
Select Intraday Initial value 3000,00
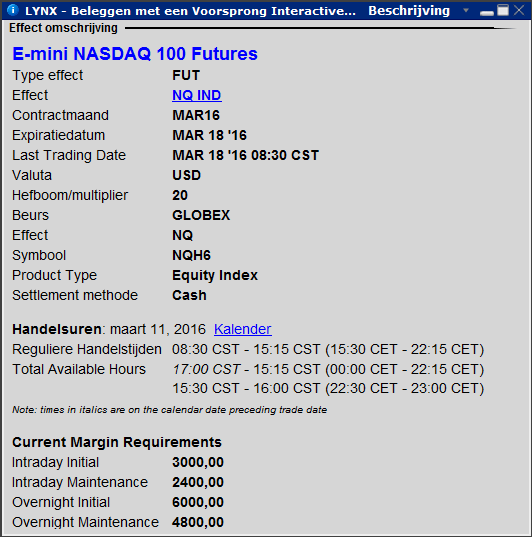198,462
